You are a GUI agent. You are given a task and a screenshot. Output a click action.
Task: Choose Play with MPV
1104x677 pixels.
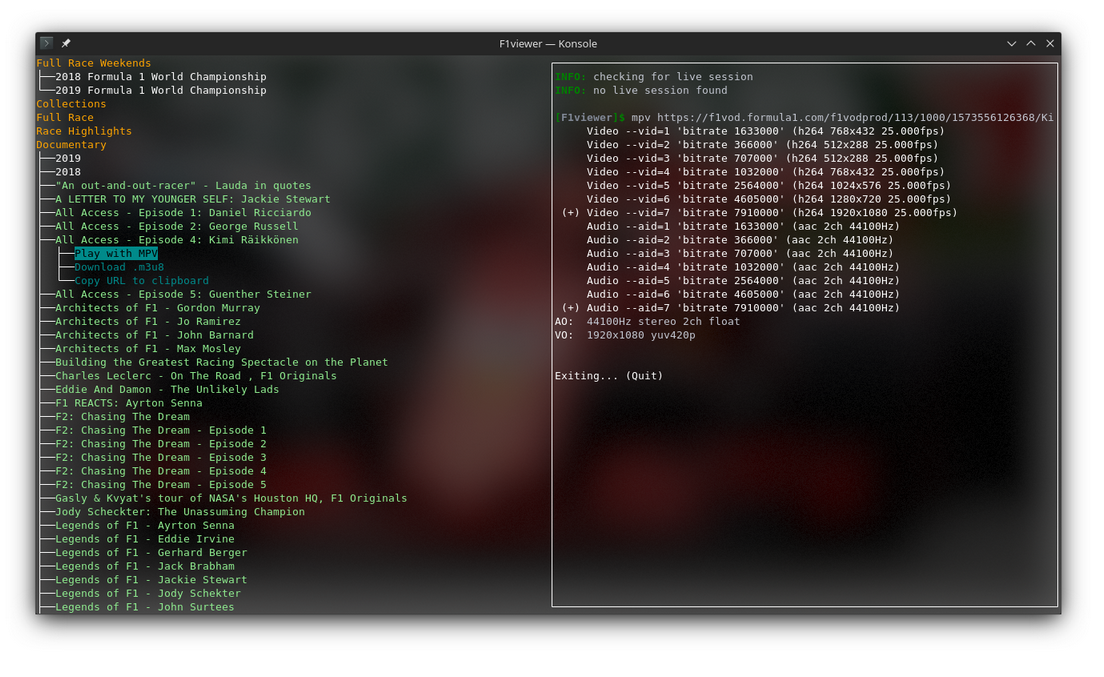116,253
